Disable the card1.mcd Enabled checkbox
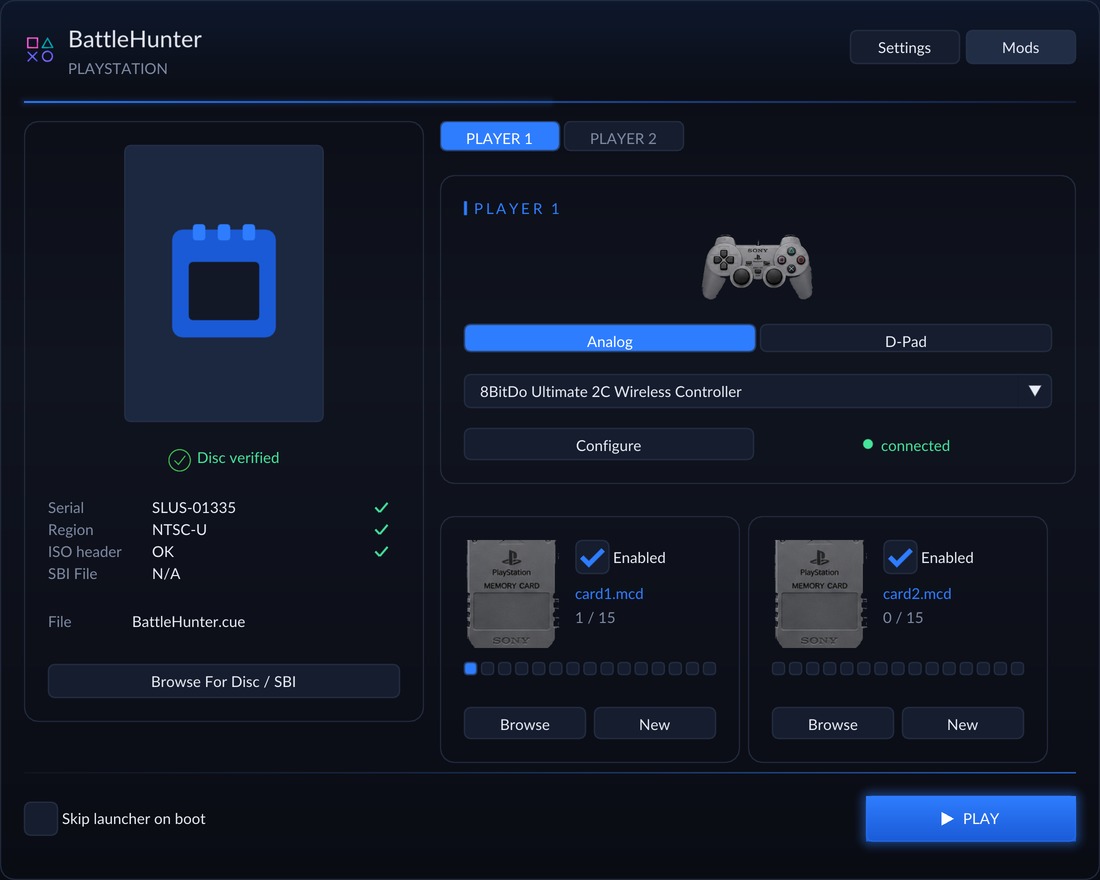This screenshot has height=880, width=1100. pyautogui.click(x=592, y=557)
